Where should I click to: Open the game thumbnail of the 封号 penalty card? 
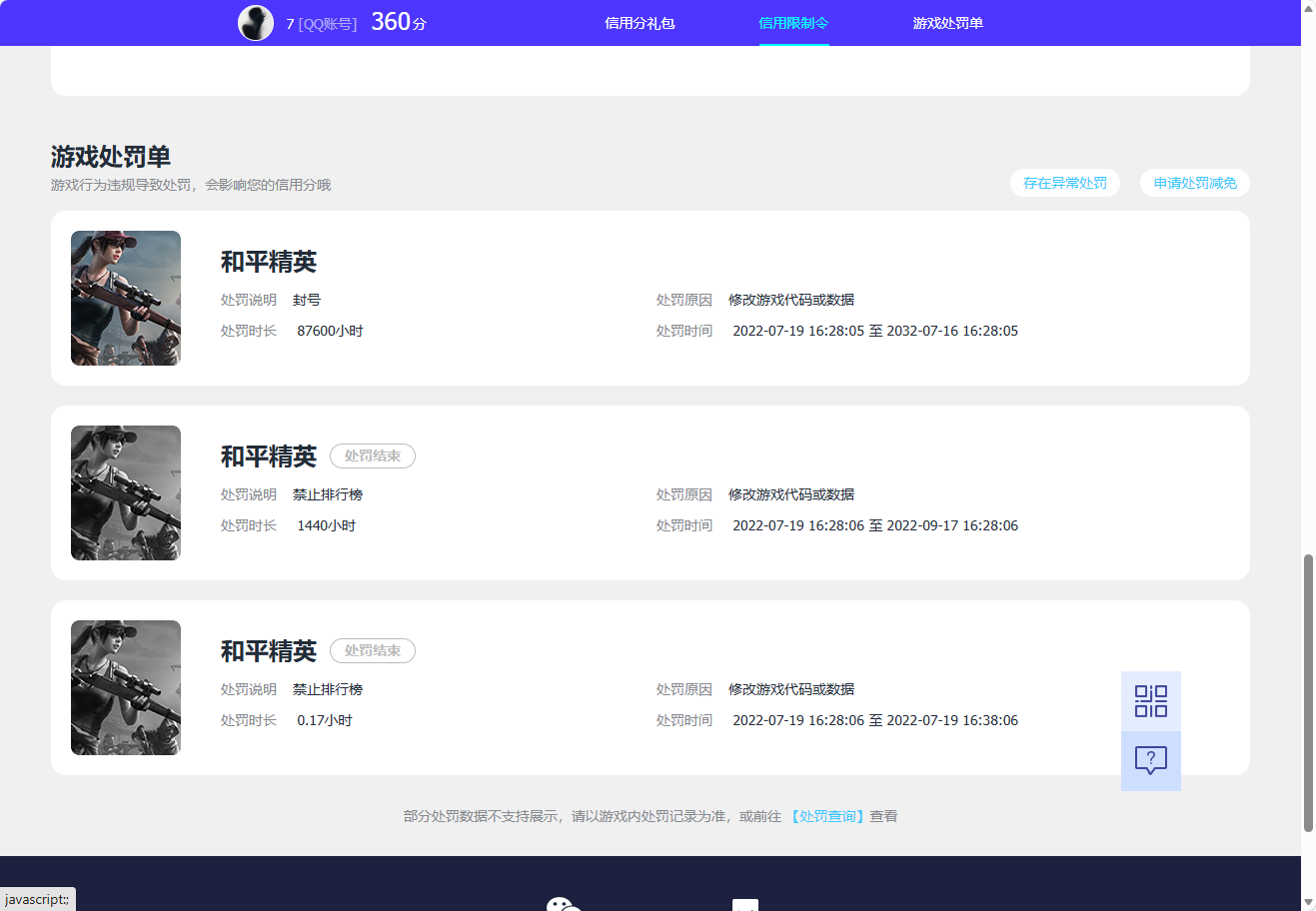(x=126, y=298)
